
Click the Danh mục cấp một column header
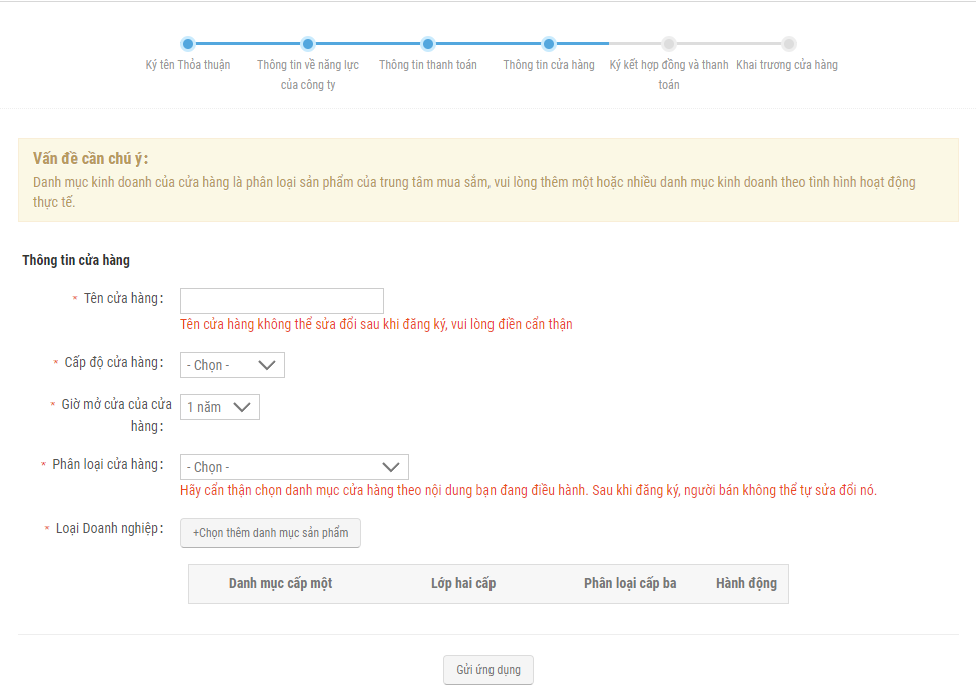[280, 584]
